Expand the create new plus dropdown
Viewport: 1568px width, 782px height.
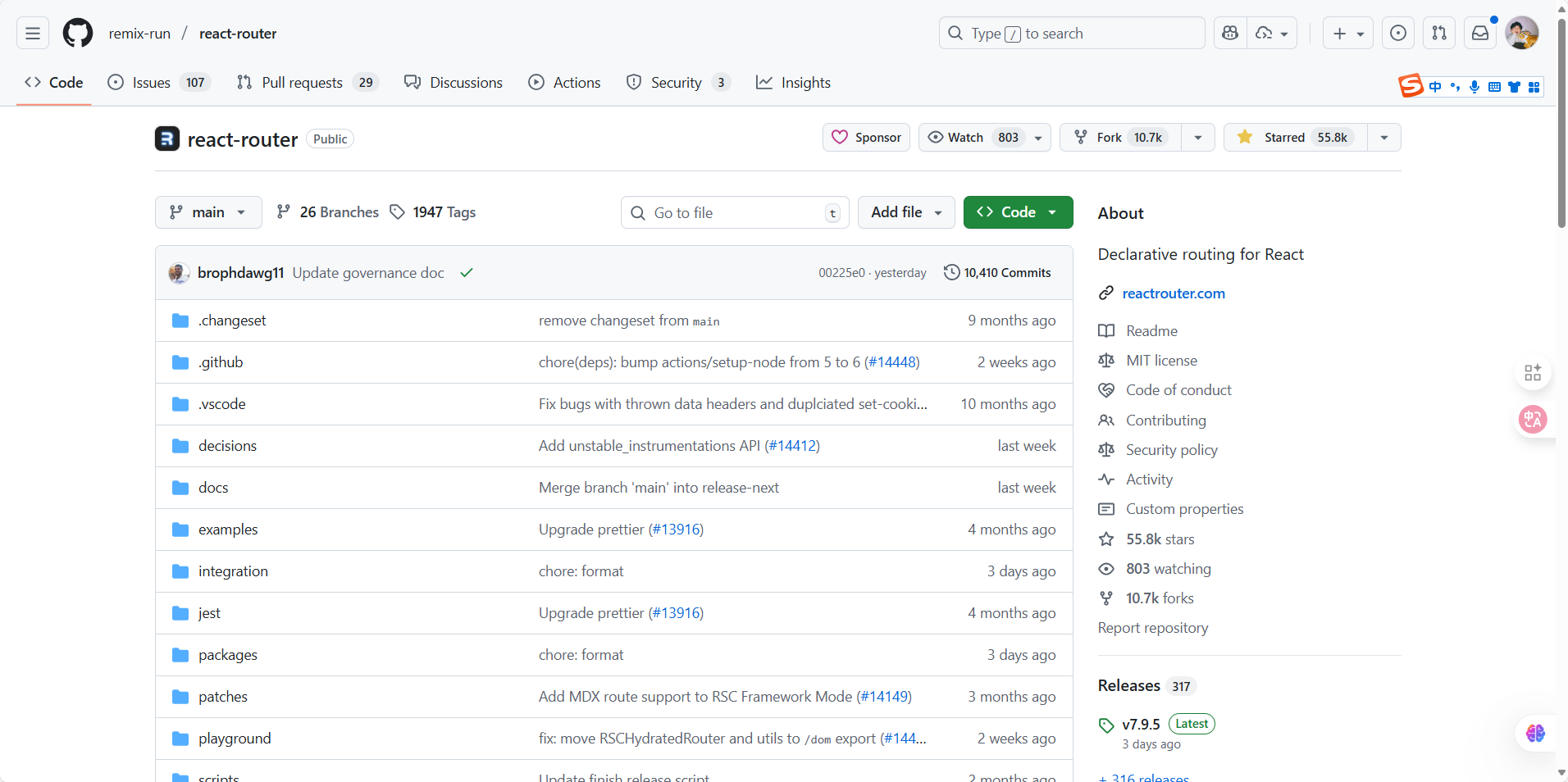[x=1347, y=34]
